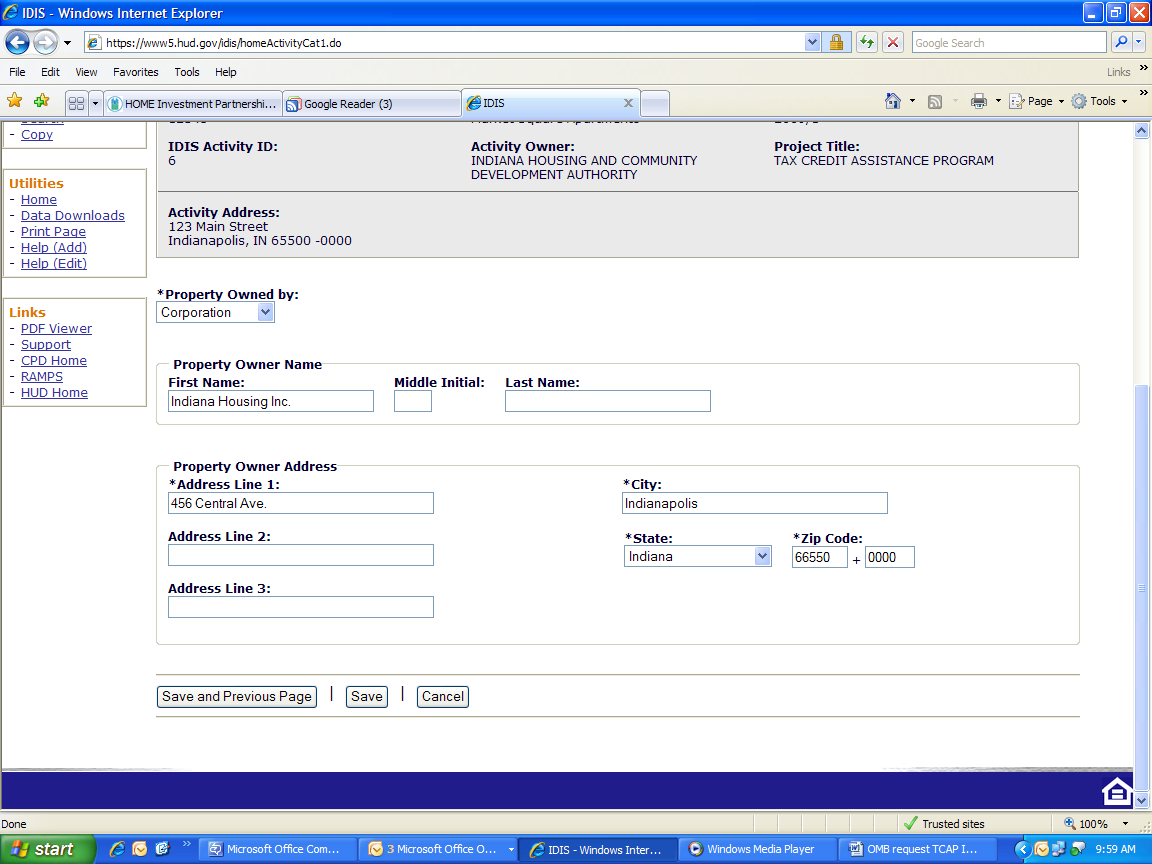Click the Zip Code field with 66550
Image resolution: width=1152 pixels, height=864 pixels.
click(x=819, y=557)
